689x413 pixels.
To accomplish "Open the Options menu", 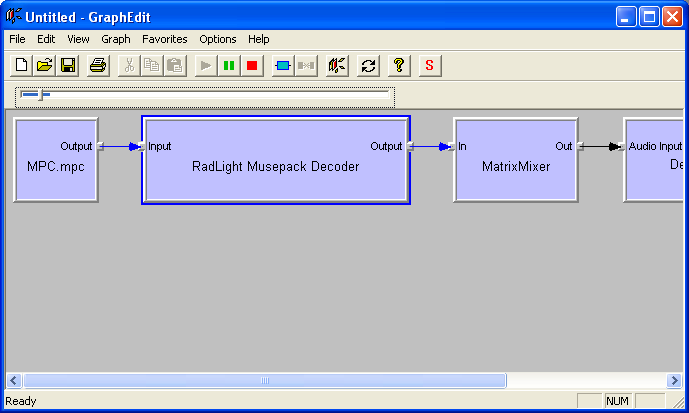I will (x=218, y=39).
